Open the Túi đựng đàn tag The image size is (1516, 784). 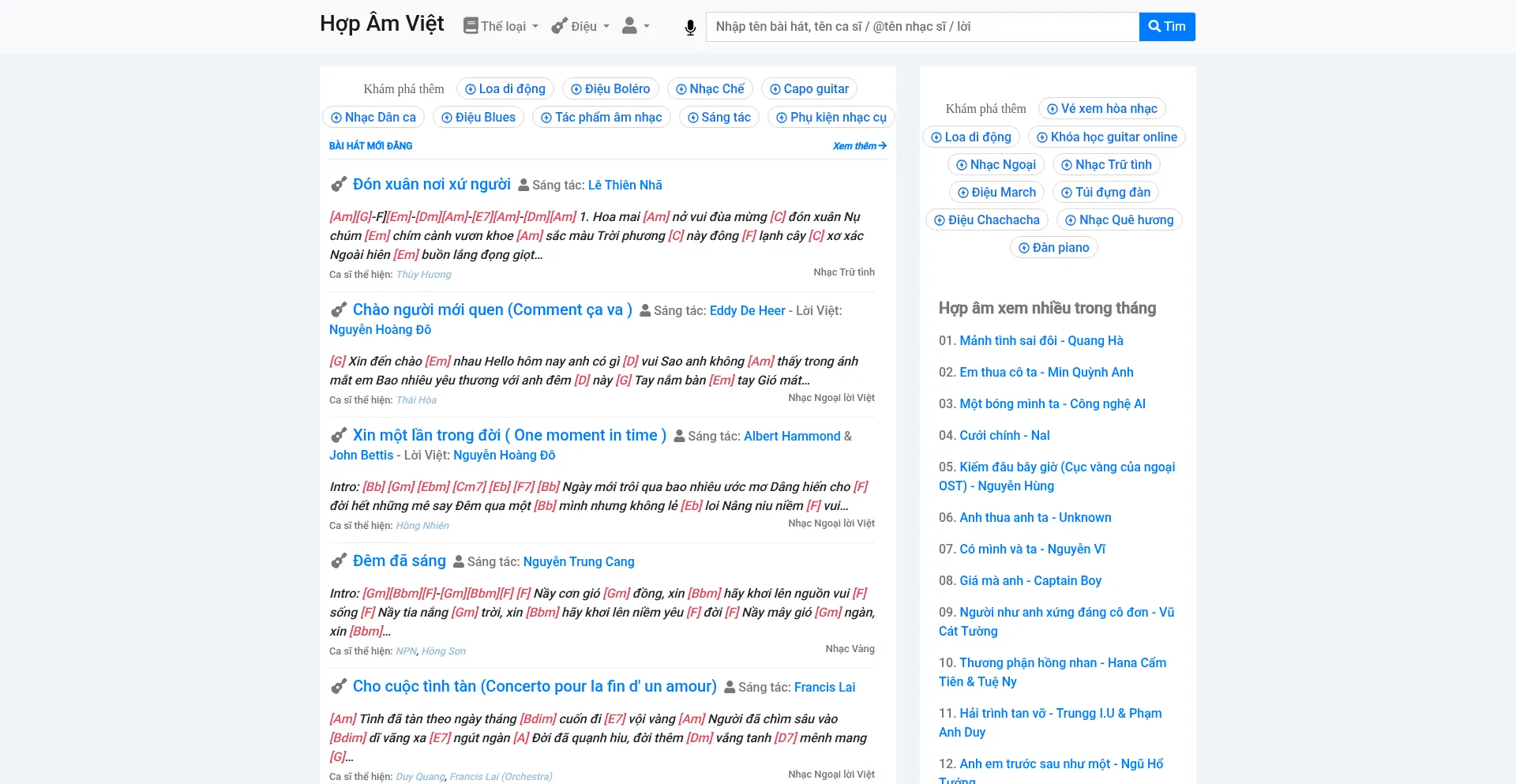coord(1105,193)
